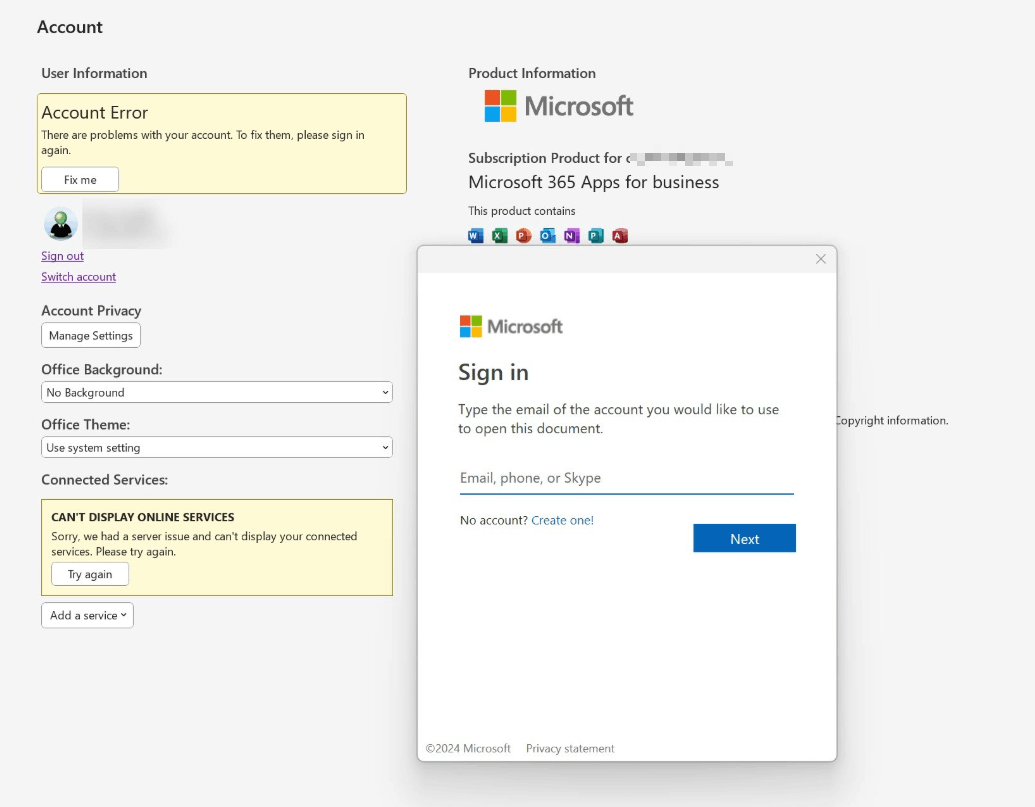Click the Create one! link

562,520
